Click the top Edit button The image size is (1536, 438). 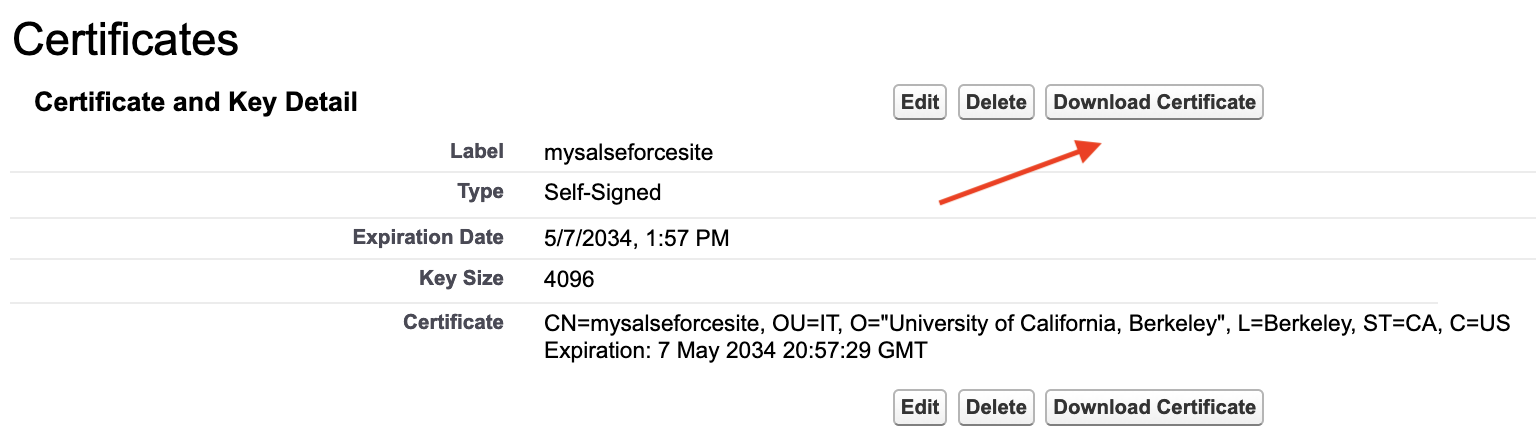(x=919, y=102)
